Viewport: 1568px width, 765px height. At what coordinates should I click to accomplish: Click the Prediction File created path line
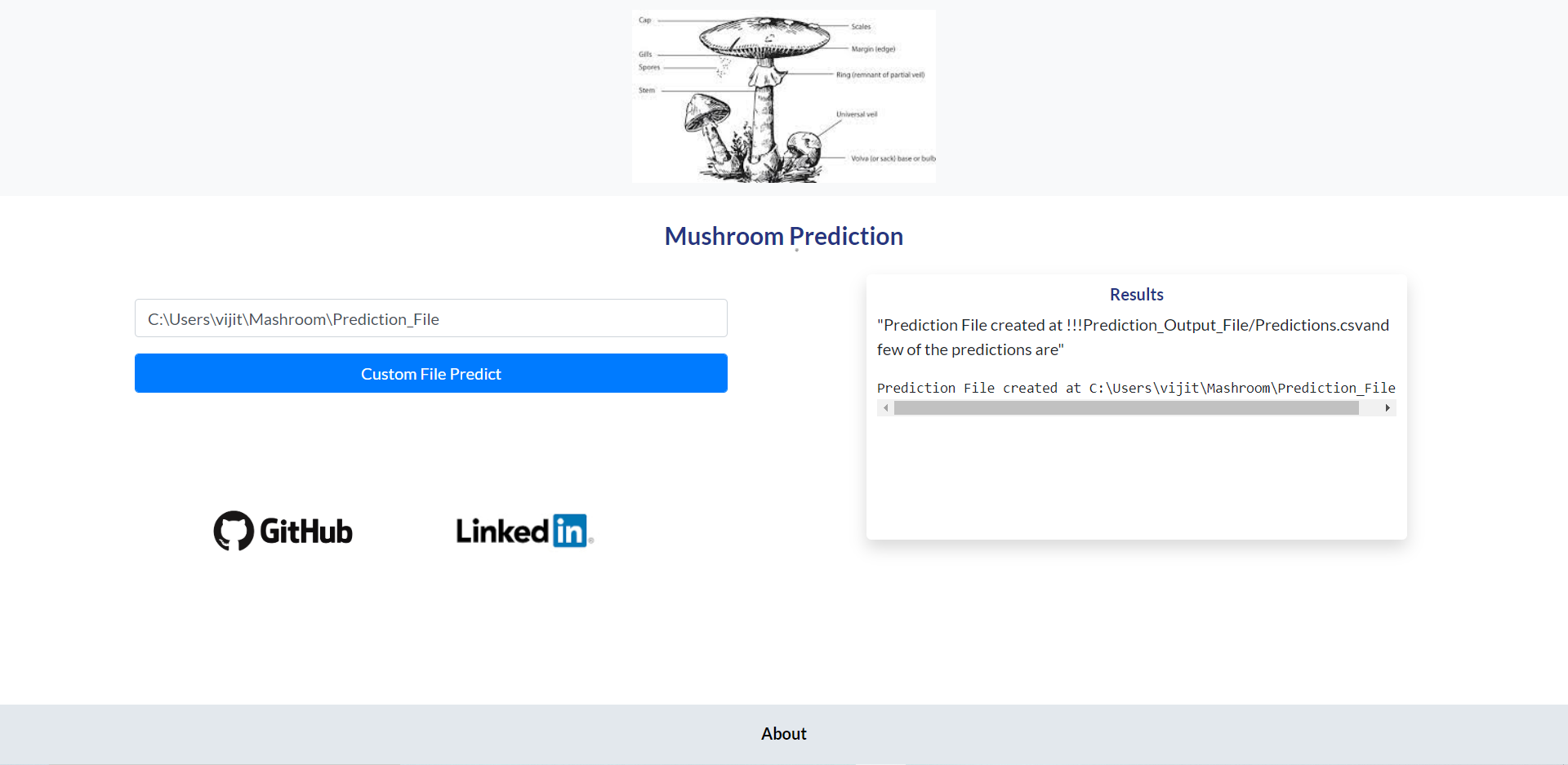(x=1135, y=388)
